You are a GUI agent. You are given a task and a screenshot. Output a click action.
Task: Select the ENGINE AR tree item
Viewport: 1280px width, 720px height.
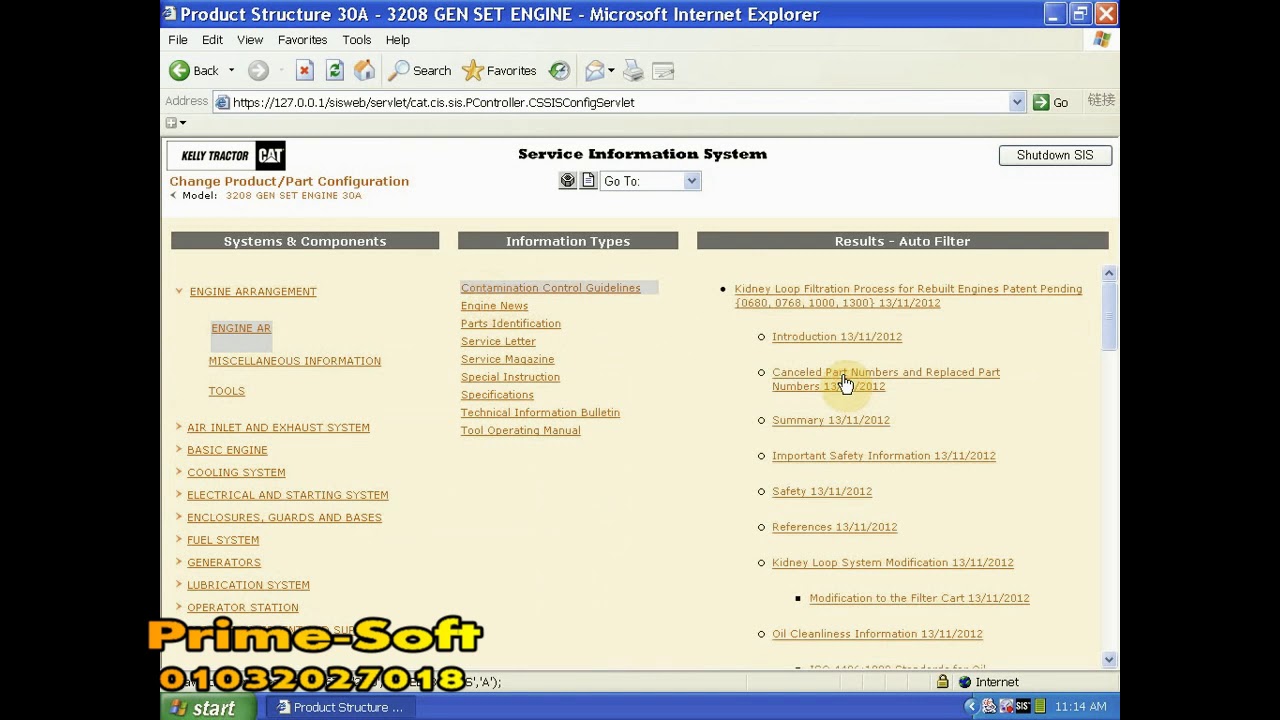(x=241, y=328)
